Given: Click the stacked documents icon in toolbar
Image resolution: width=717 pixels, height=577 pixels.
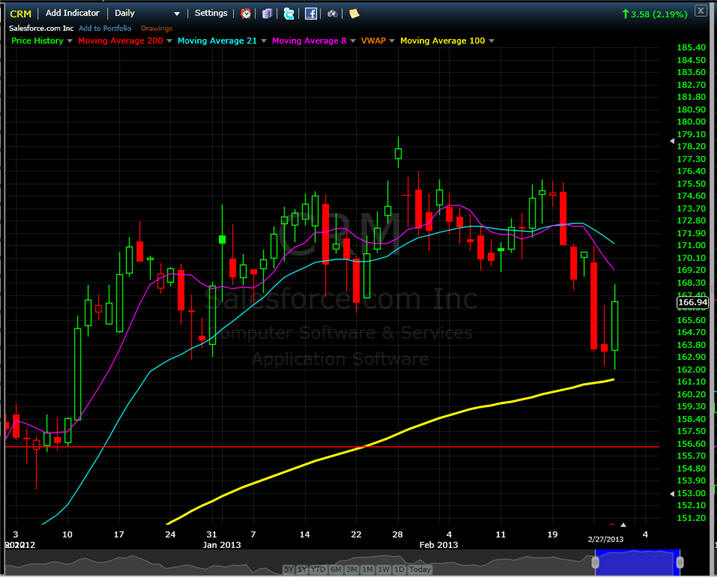Looking at the screenshot, I should pos(267,14).
